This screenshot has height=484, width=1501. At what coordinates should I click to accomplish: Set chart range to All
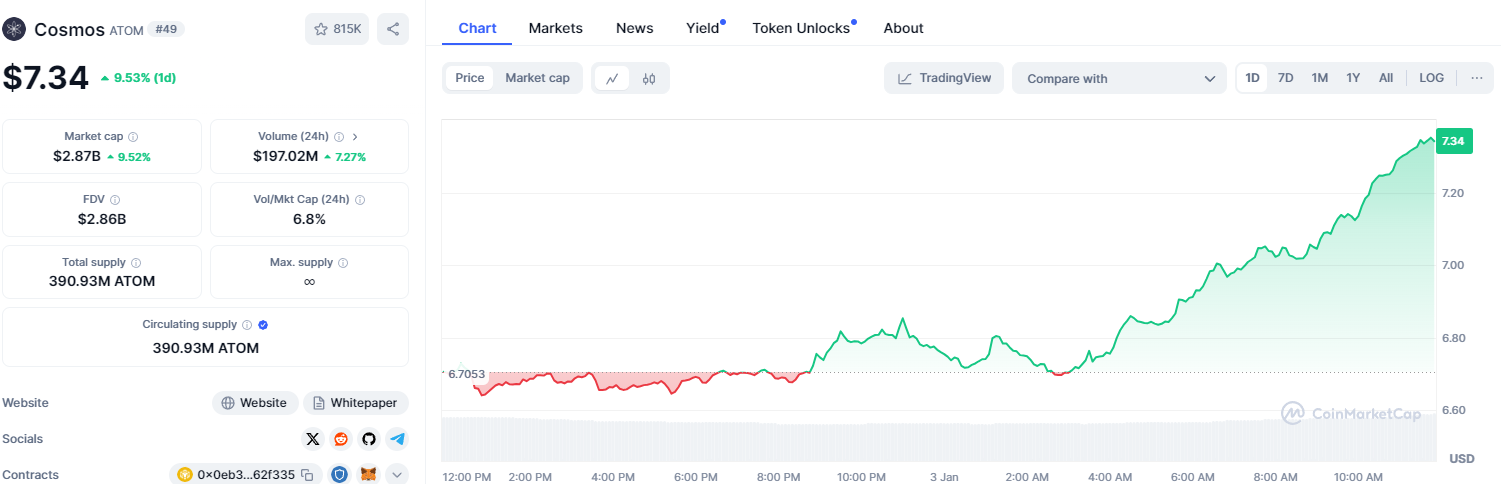pos(1386,78)
